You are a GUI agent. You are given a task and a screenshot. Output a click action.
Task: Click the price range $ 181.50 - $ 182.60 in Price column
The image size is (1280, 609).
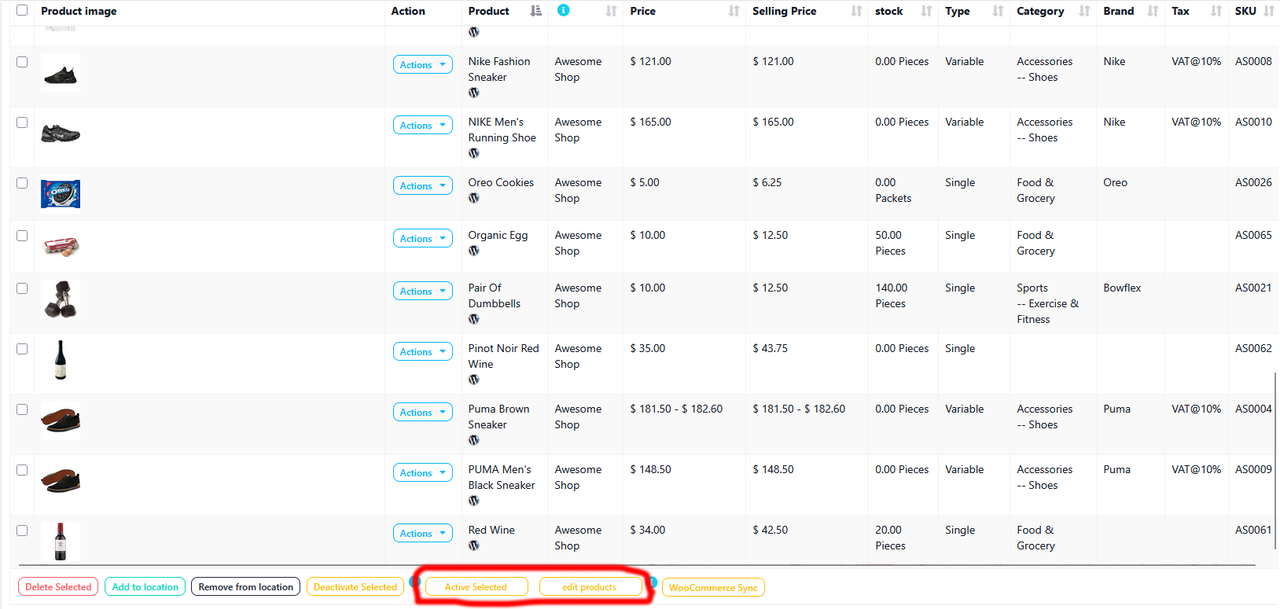coord(676,409)
